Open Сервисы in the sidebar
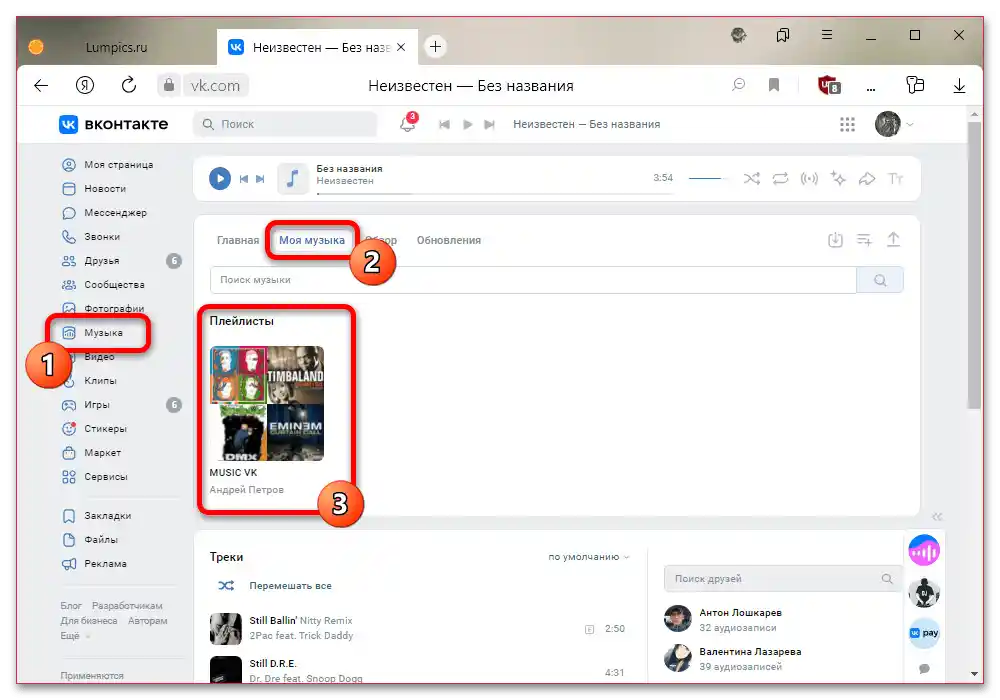The height and width of the screenshot is (700, 1000). 94,477
